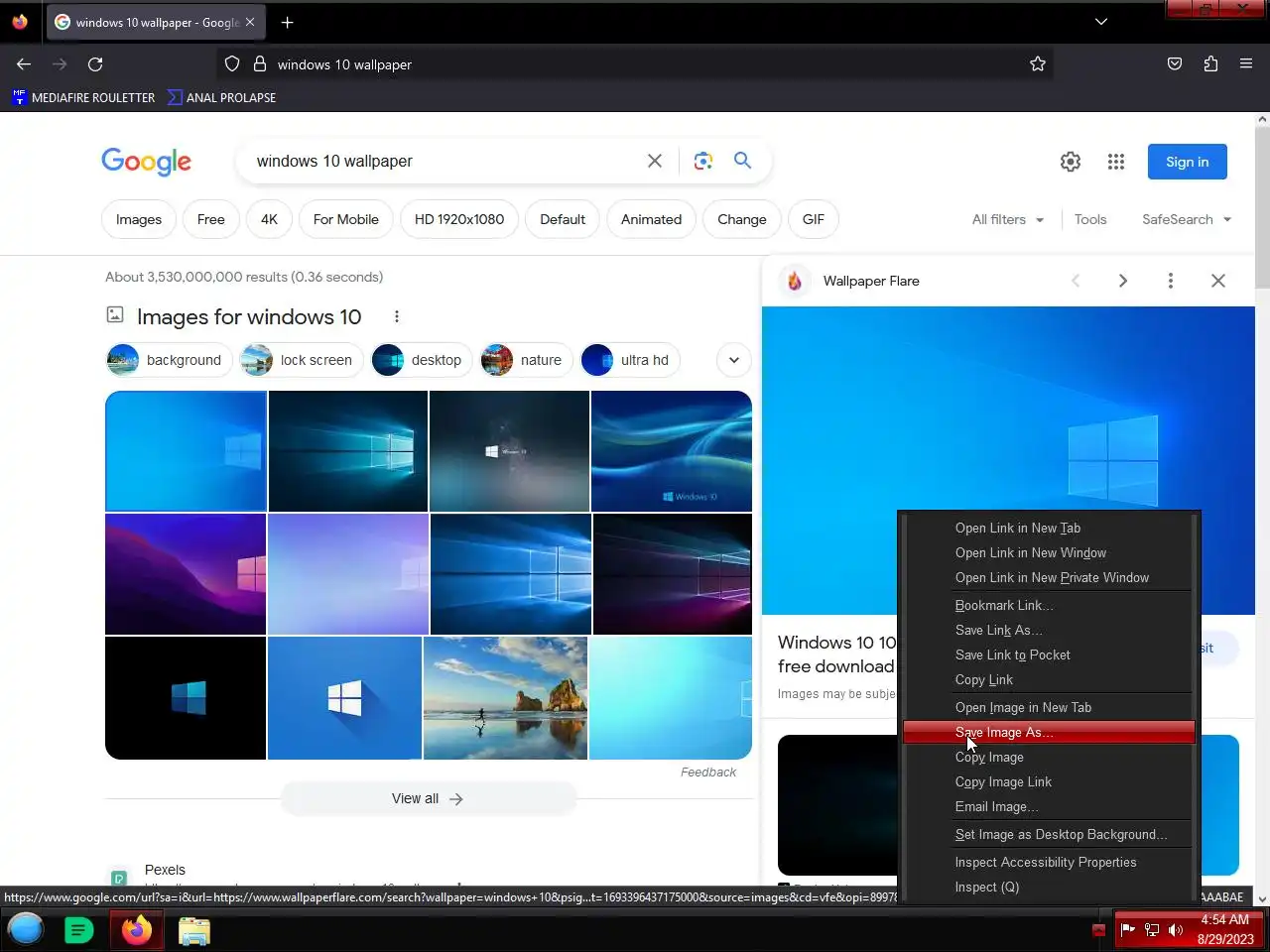Select the Free filter chip
Screen dimensions: 1270x952
click(211, 219)
